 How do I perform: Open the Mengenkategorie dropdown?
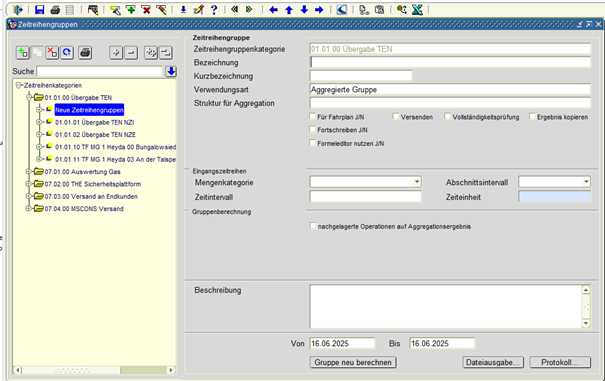click(x=417, y=182)
